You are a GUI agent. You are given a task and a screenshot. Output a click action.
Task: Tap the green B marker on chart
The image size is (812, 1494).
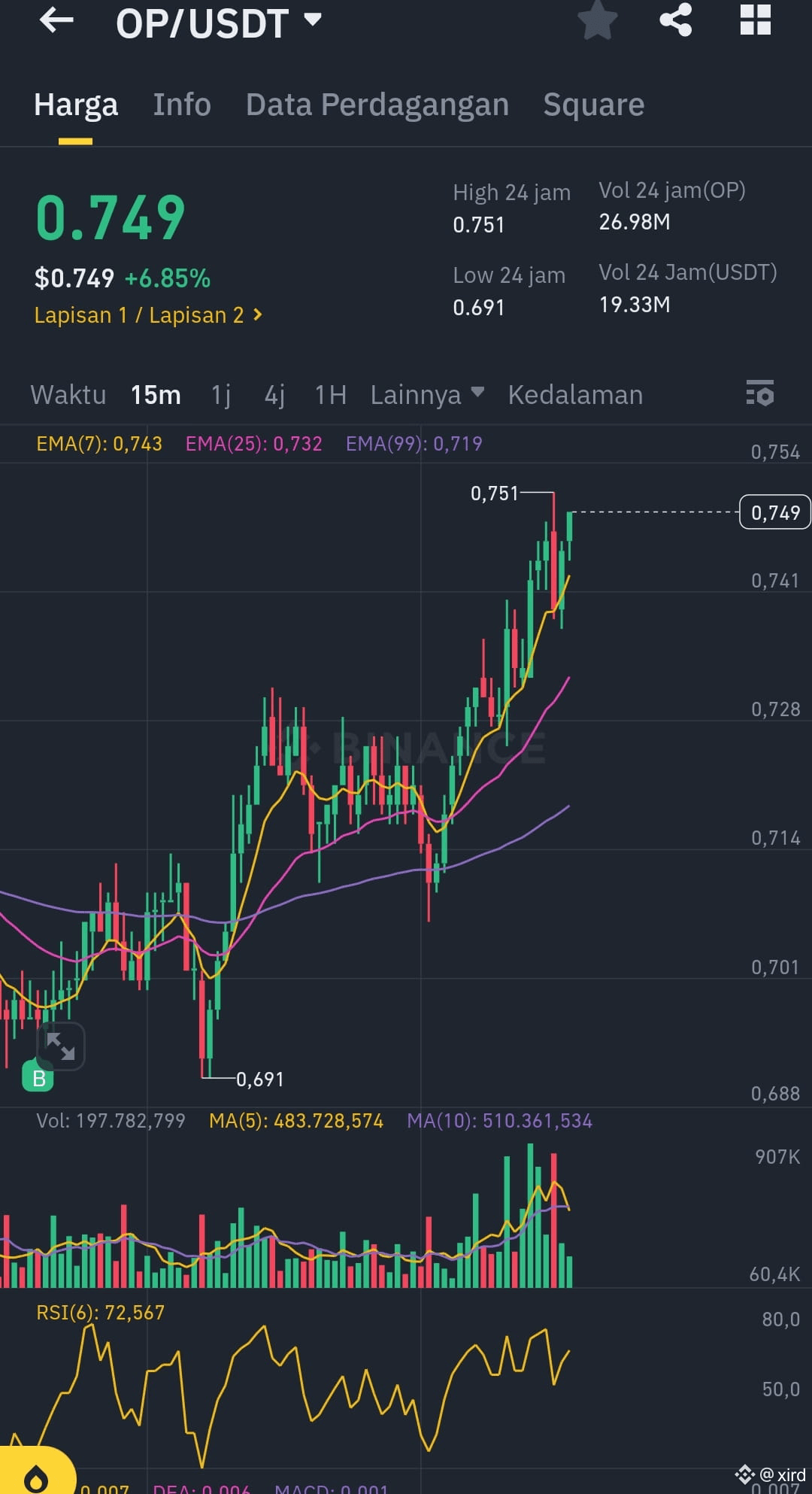click(x=38, y=1076)
